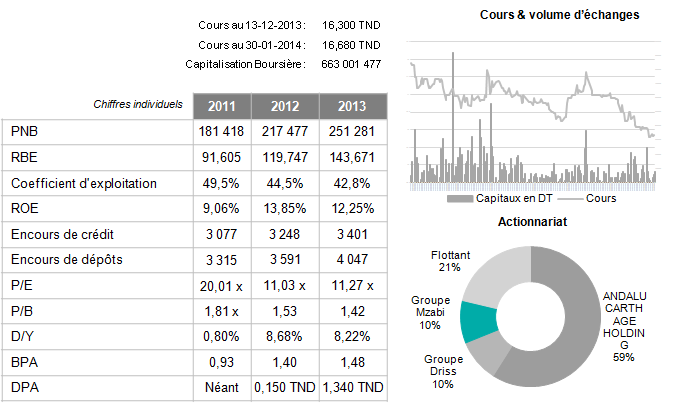Click the Capitaux en DT legend swatch
680x405 pixels.
pos(460,199)
